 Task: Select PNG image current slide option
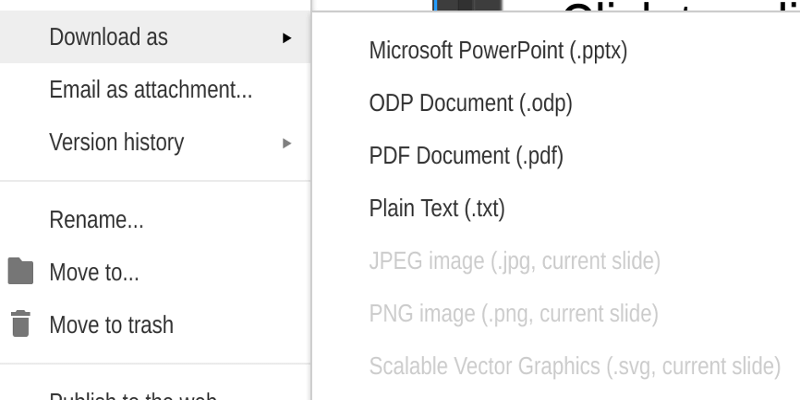tap(513, 313)
